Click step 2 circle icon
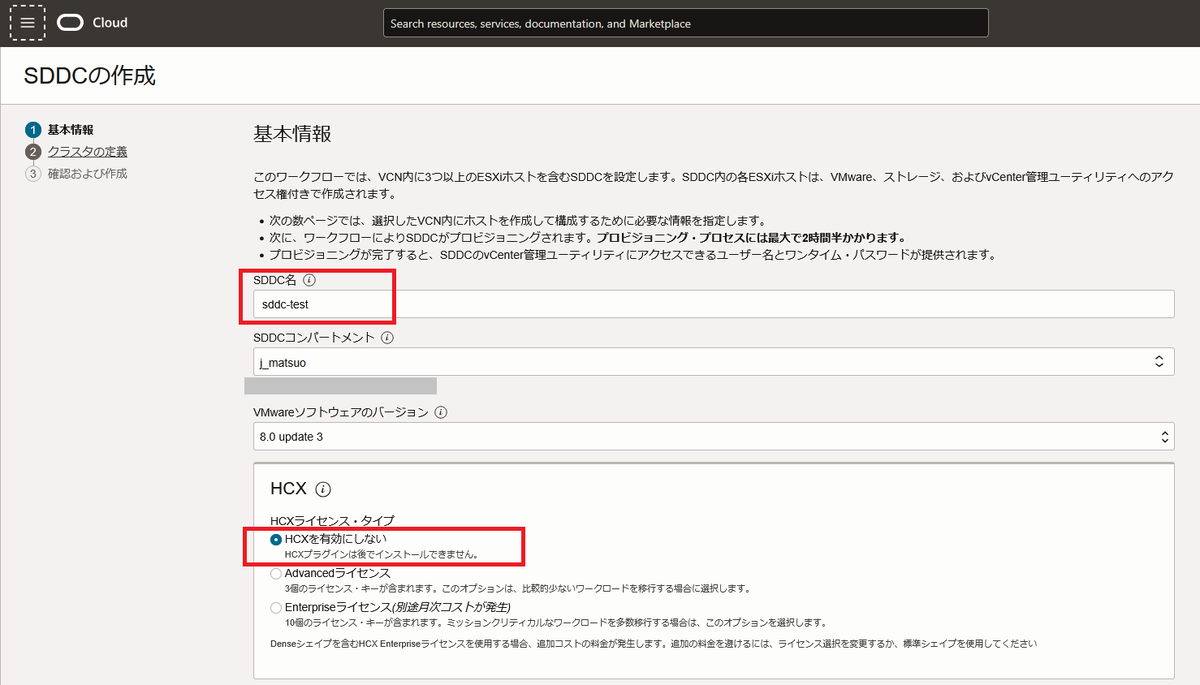 [x=33, y=152]
